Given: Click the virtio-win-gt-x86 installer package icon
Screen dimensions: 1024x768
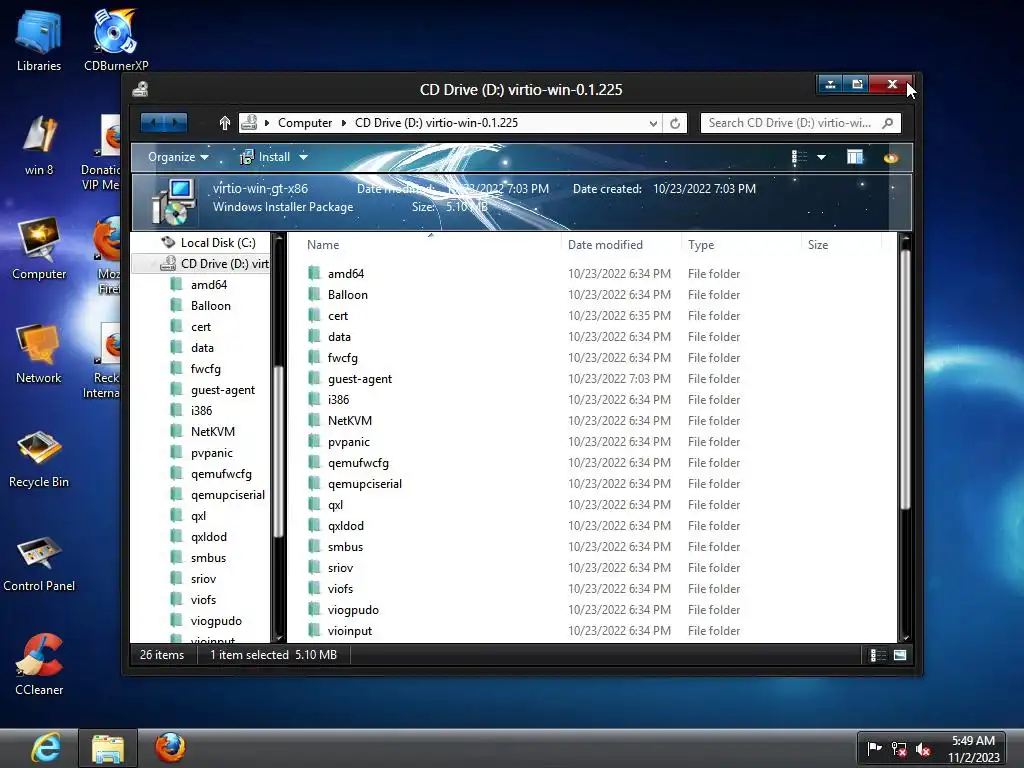Looking at the screenshot, I should [x=173, y=201].
